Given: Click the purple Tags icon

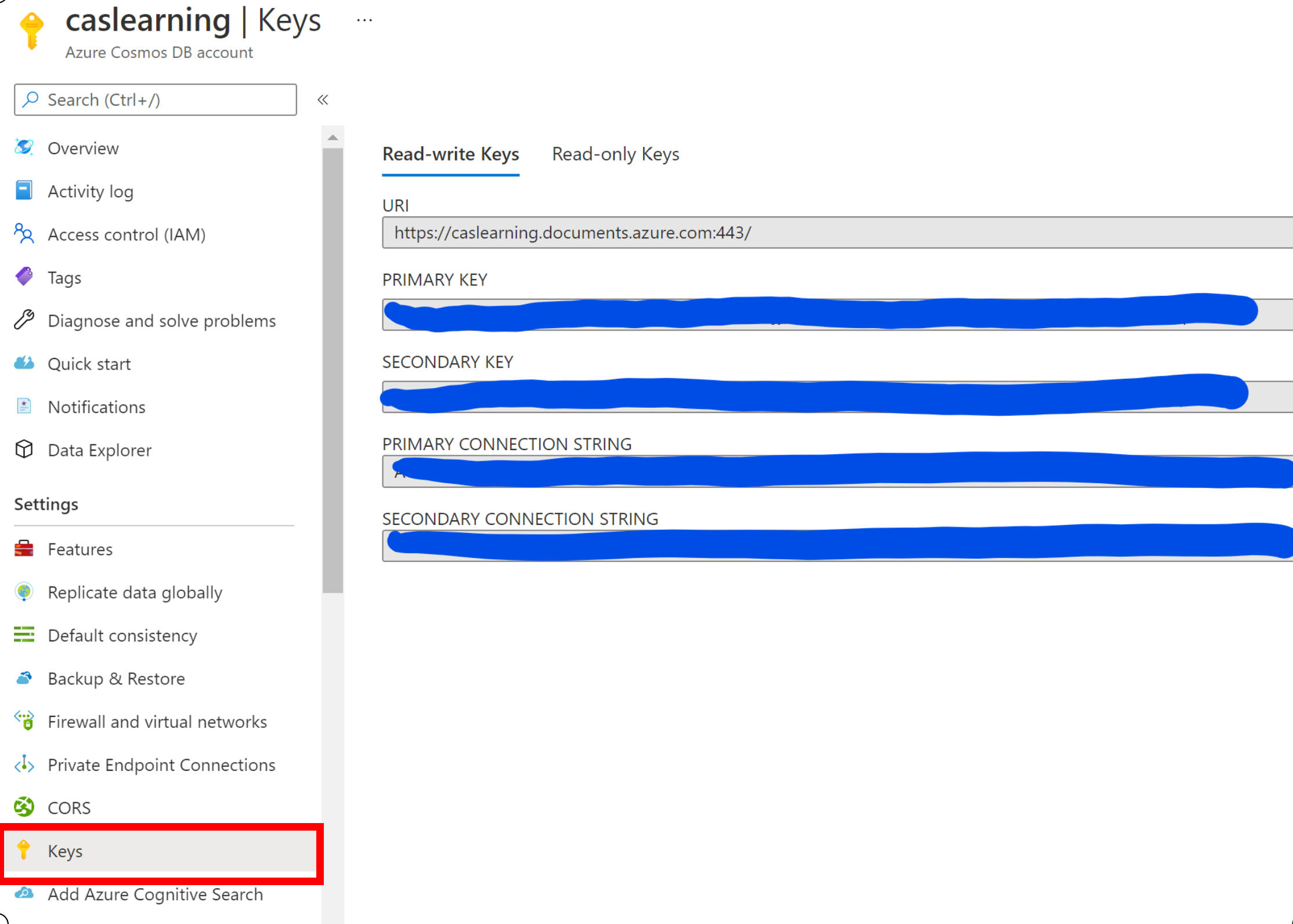Looking at the screenshot, I should tap(24, 277).
